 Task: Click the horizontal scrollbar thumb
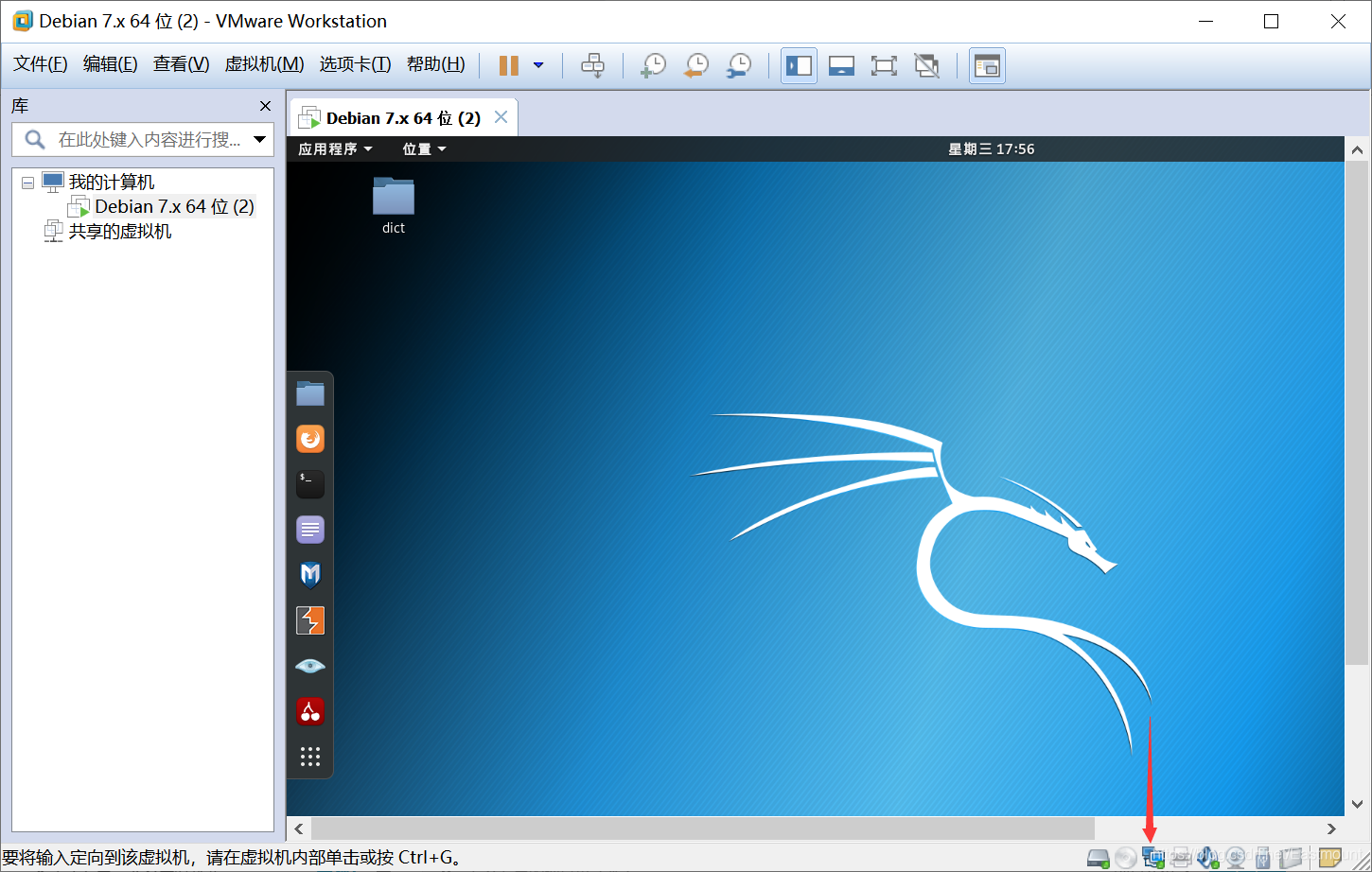[x=702, y=828]
